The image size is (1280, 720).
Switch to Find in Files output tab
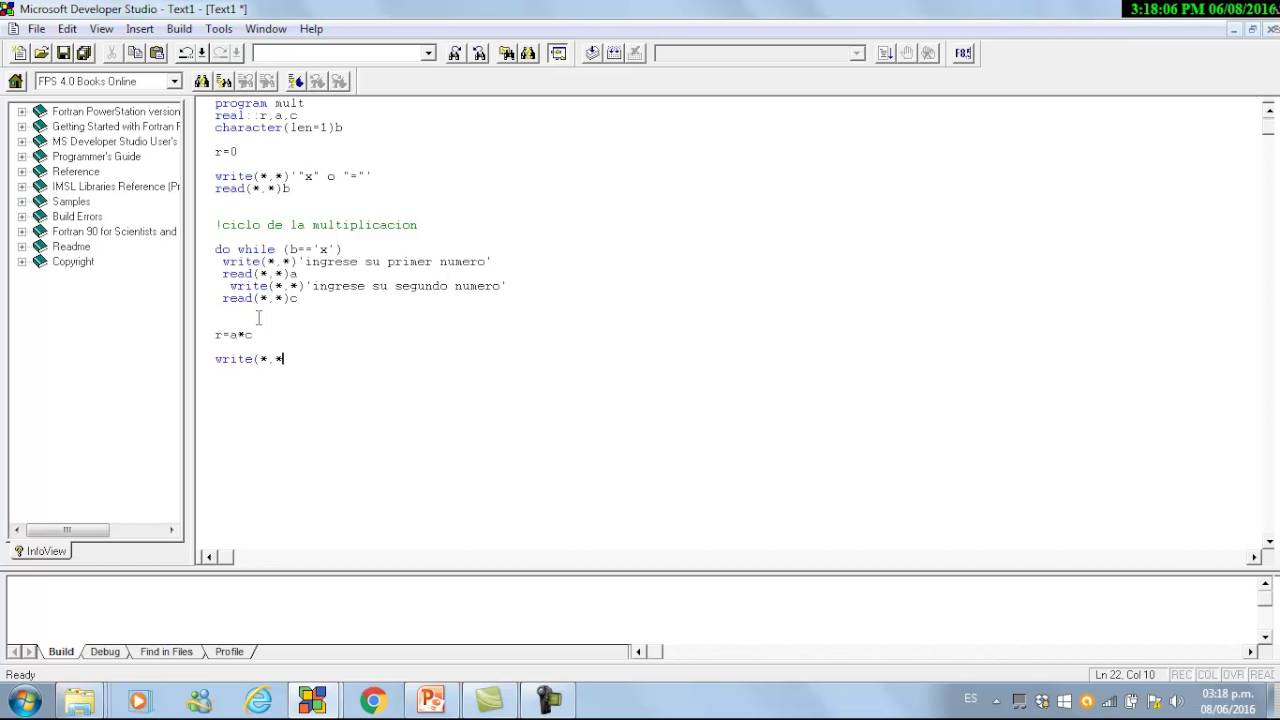166,652
